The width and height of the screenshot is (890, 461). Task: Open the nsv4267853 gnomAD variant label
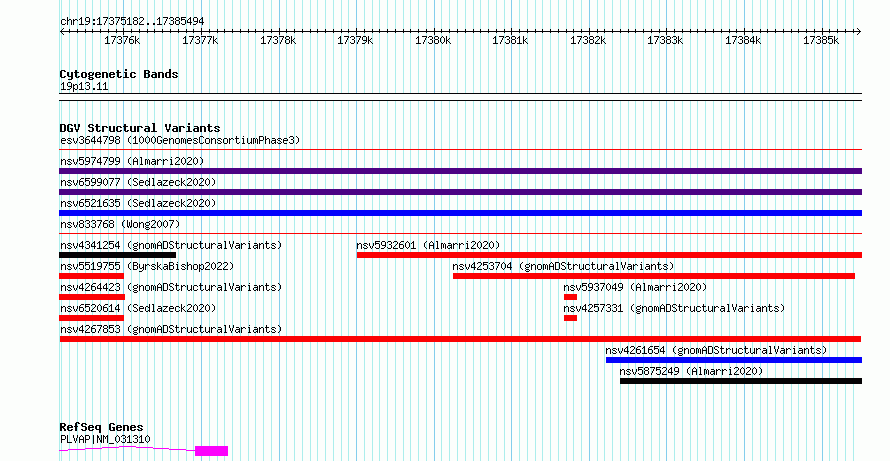coord(171,329)
